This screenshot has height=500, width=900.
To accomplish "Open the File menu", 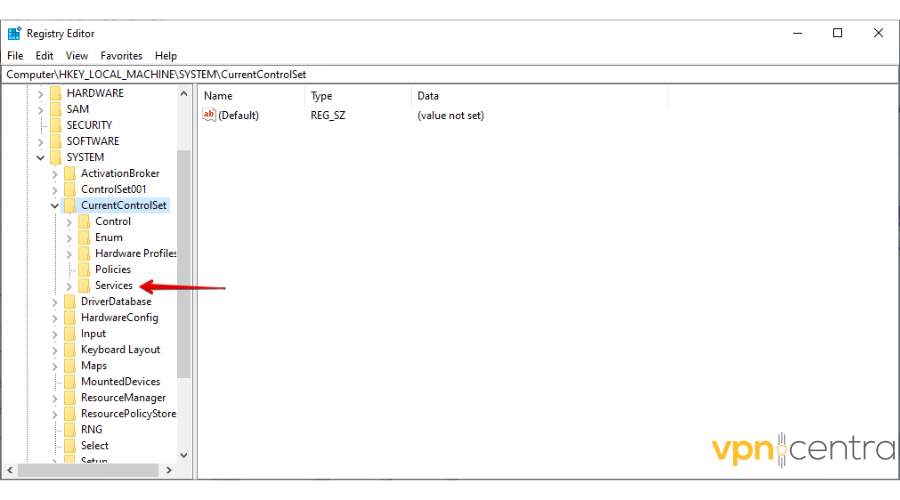I will tap(15, 56).
